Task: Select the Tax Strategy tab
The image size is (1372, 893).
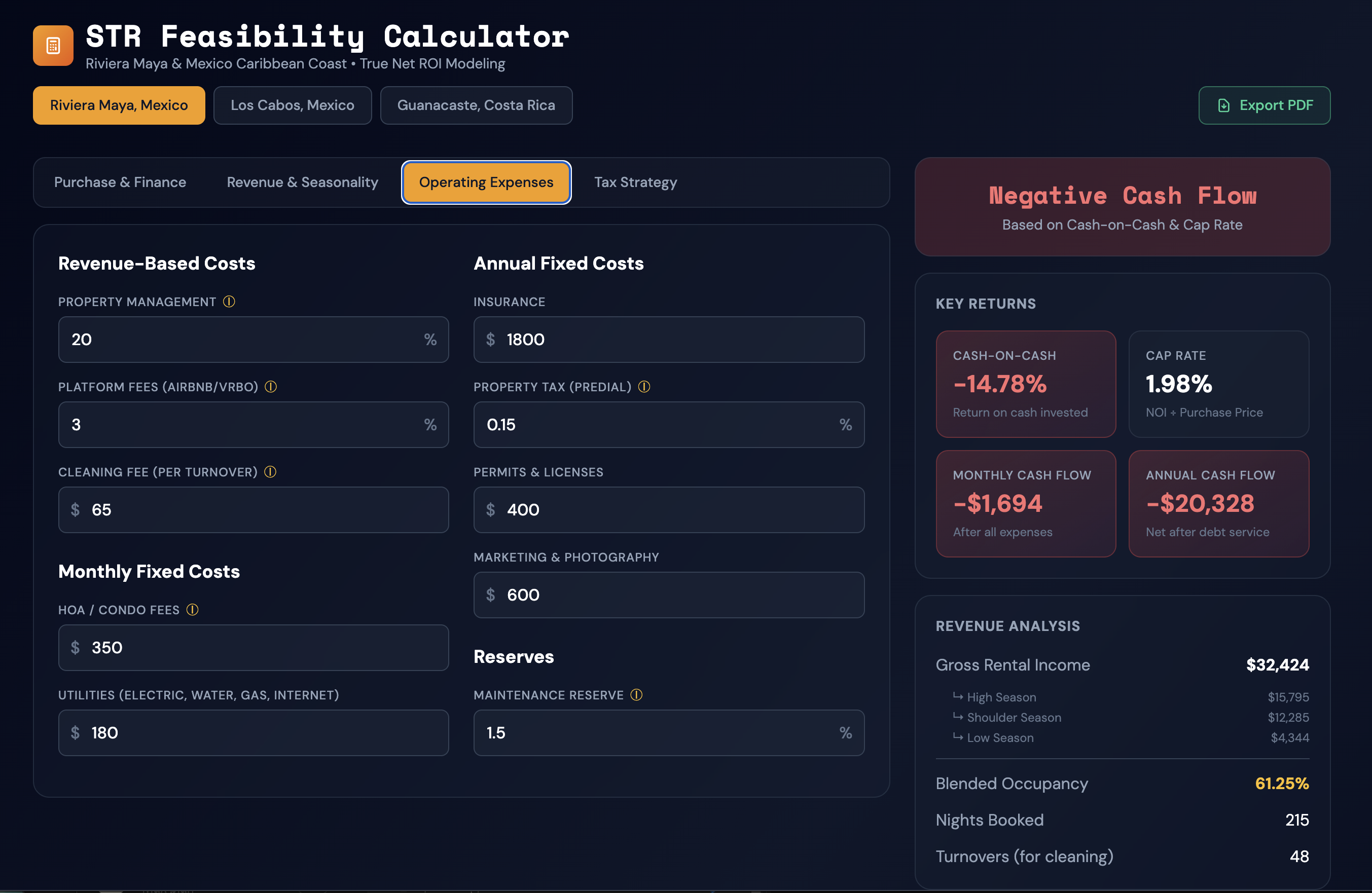Action: tap(635, 182)
